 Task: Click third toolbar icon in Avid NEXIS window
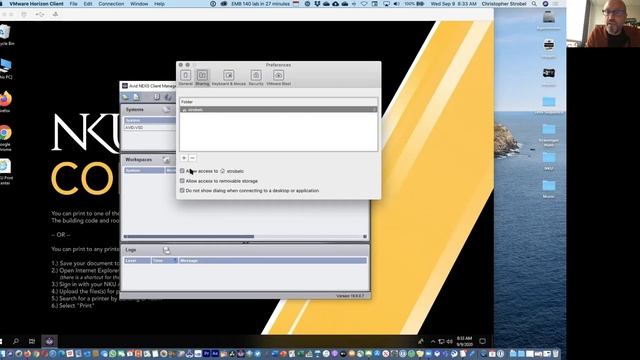[157, 97]
